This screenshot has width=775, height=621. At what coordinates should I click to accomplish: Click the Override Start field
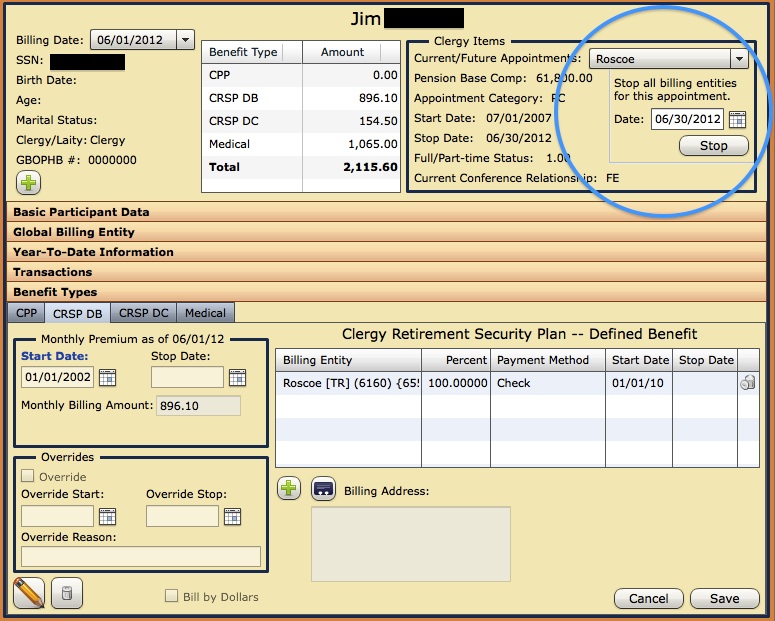57,516
